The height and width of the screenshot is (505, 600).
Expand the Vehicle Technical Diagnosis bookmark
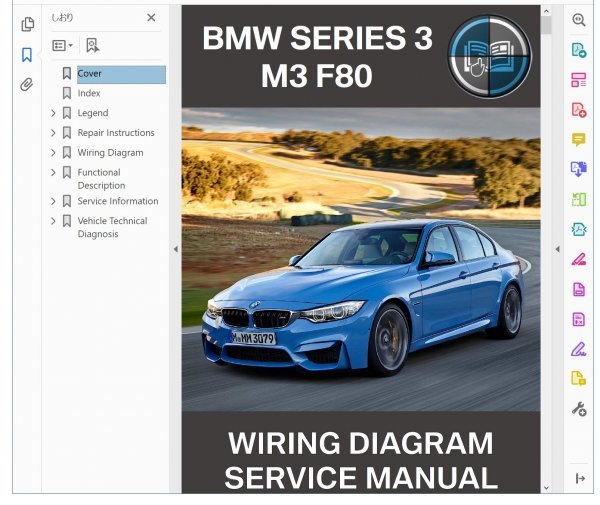pyautogui.click(x=53, y=221)
